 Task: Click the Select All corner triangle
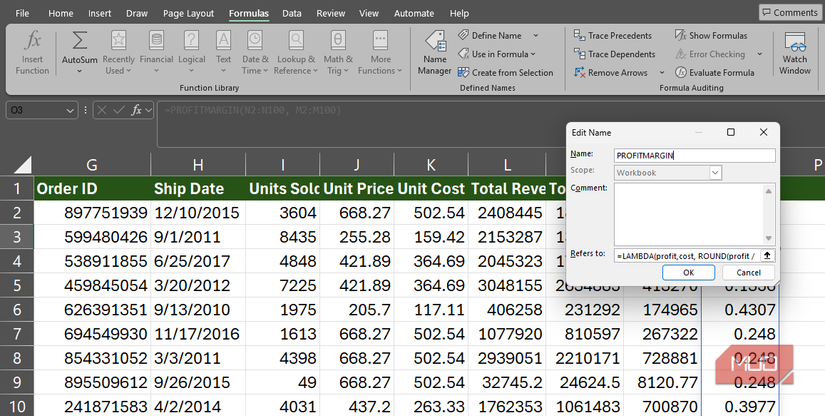point(22,165)
